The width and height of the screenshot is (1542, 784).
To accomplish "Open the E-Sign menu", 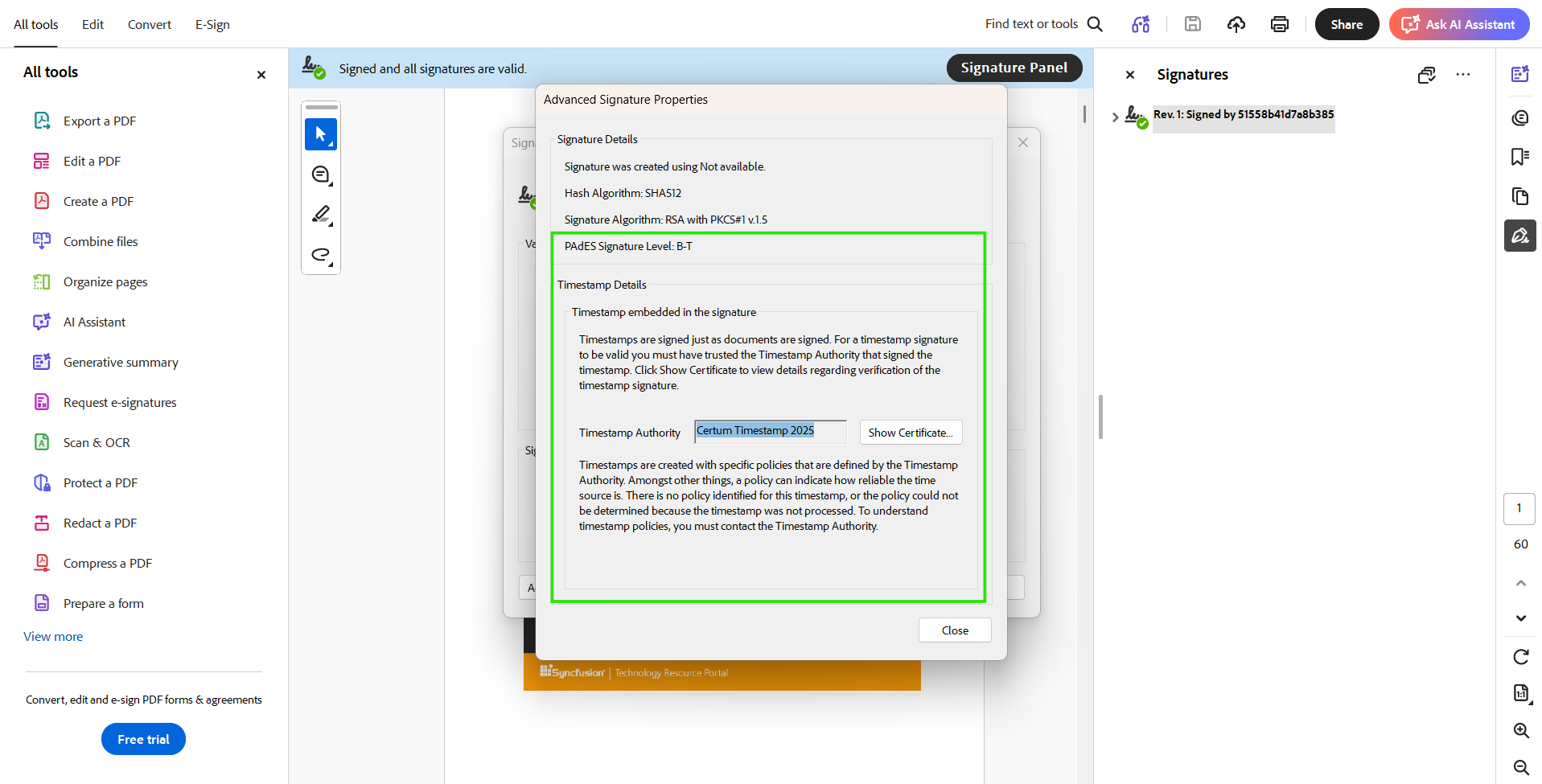I will click(212, 24).
